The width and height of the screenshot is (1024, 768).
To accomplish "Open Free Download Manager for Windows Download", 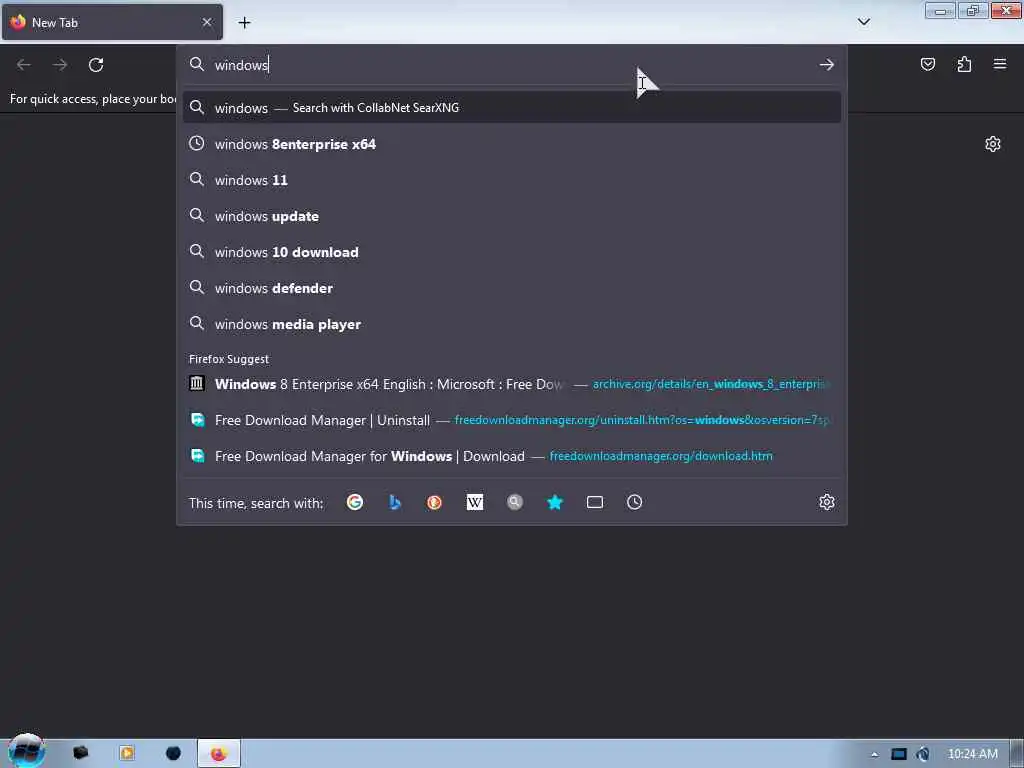I will click(512, 456).
